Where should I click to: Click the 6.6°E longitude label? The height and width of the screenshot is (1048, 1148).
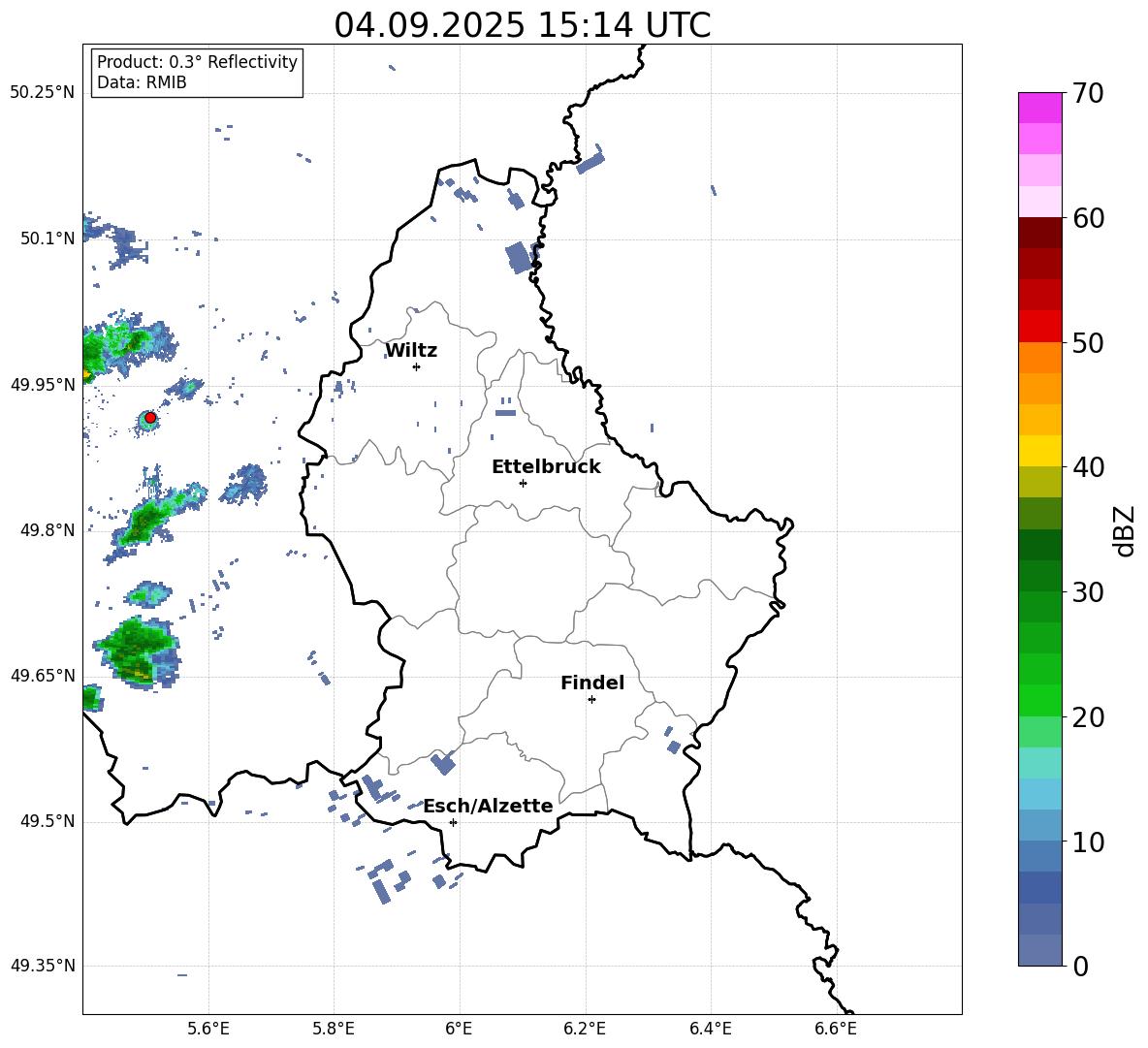point(836,1030)
